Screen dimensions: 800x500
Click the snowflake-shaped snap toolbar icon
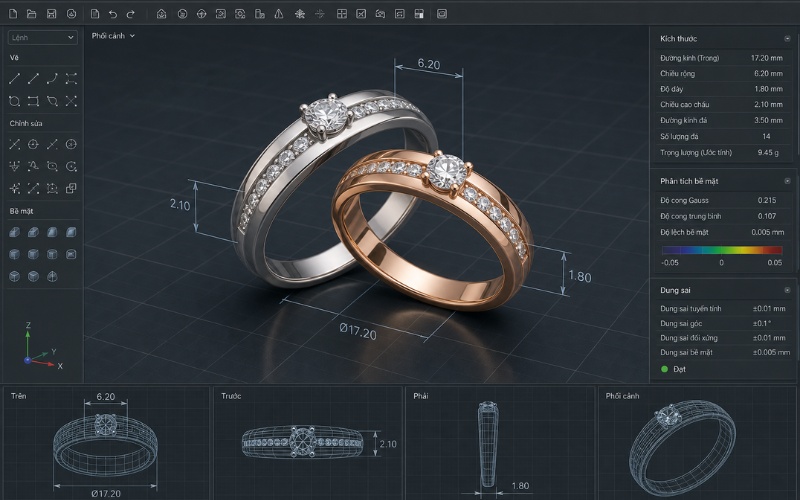[x=300, y=14]
